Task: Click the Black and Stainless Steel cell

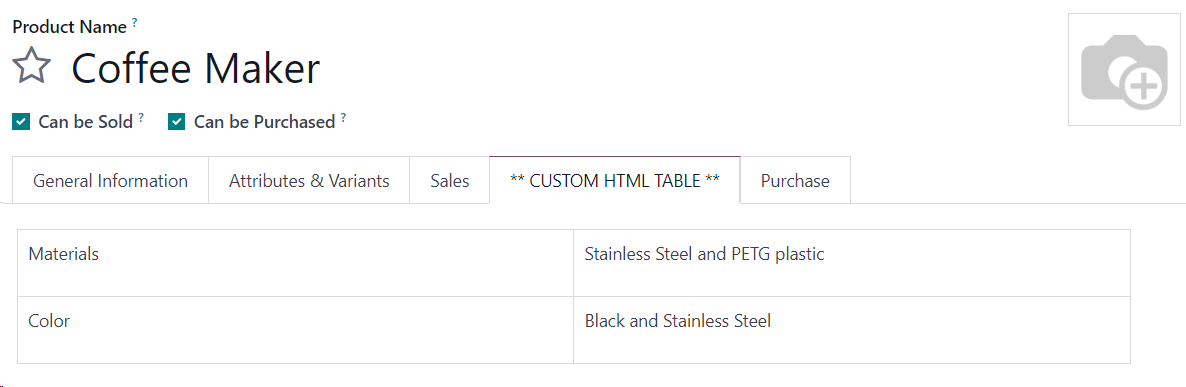Action: pos(852,330)
